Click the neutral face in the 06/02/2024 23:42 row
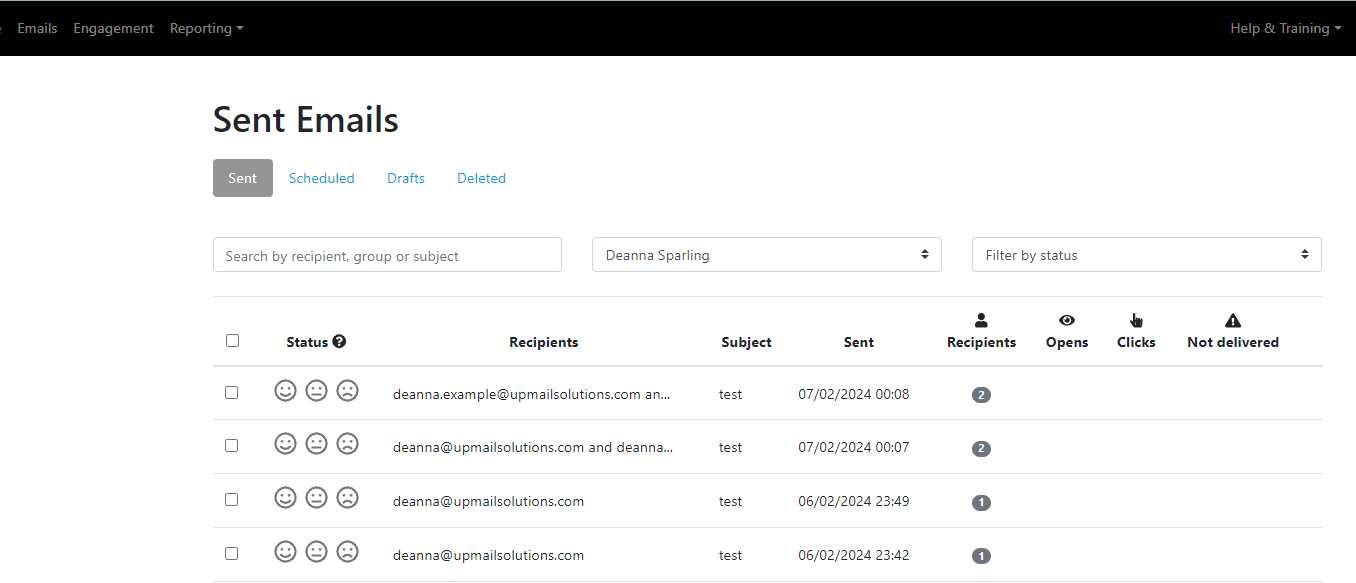This screenshot has height=583, width=1356. 316,552
